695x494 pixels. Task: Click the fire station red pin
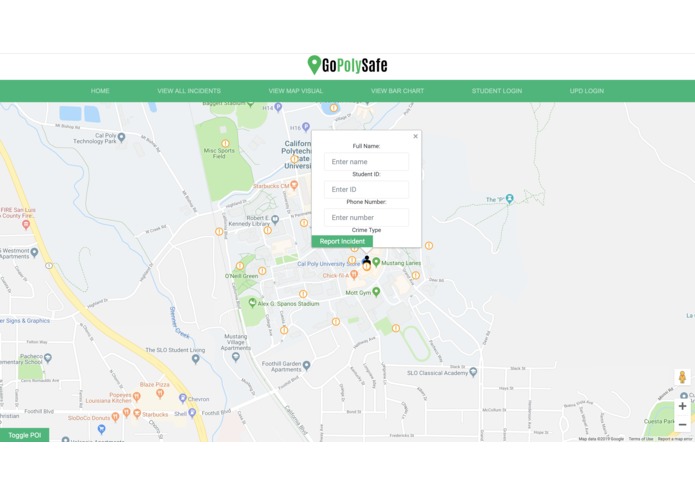26,225
